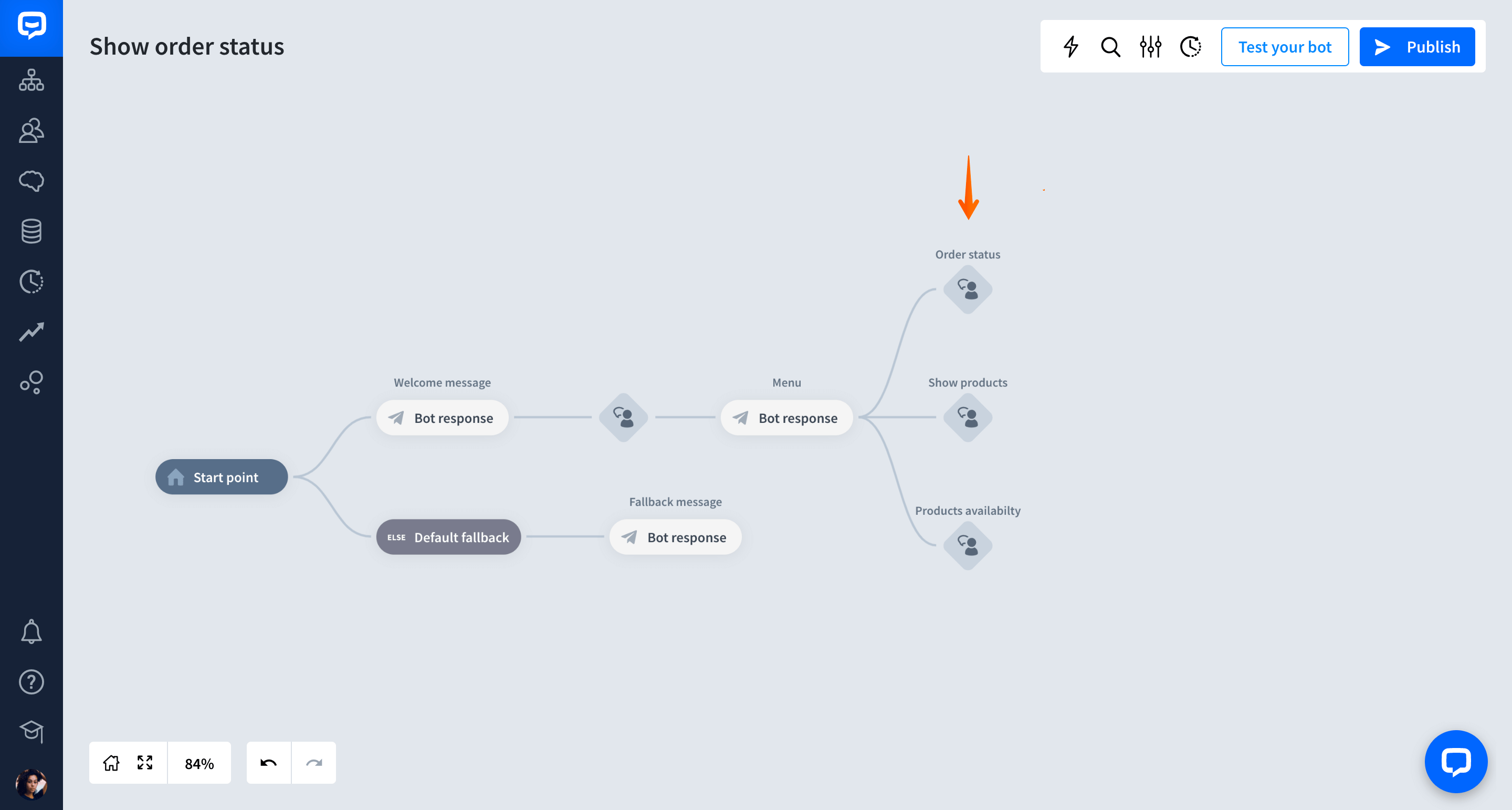
Task: Open the brain Training icon in sidebar
Action: pyautogui.click(x=31, y=181)
